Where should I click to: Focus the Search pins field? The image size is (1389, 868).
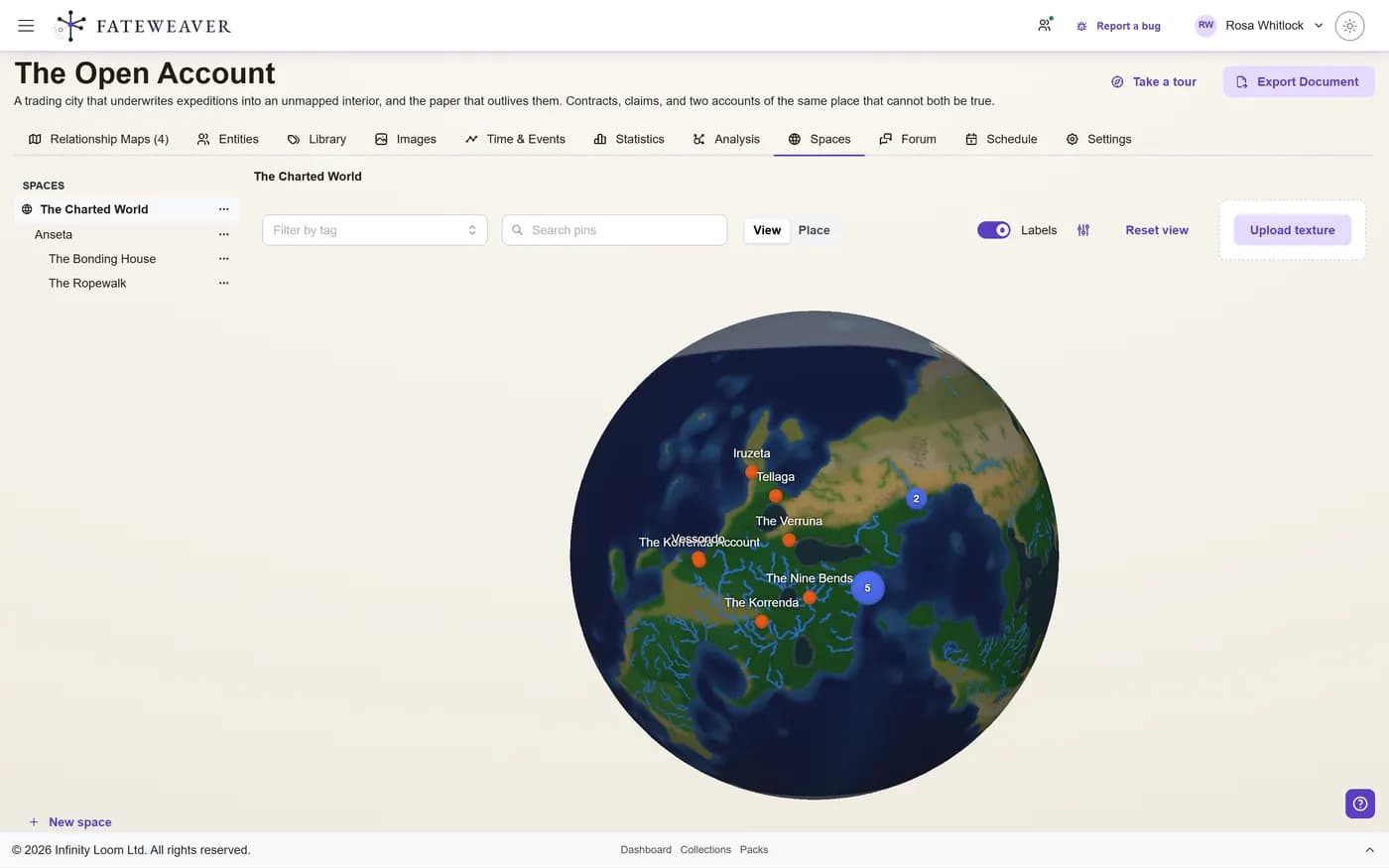(x=614, y=230)
